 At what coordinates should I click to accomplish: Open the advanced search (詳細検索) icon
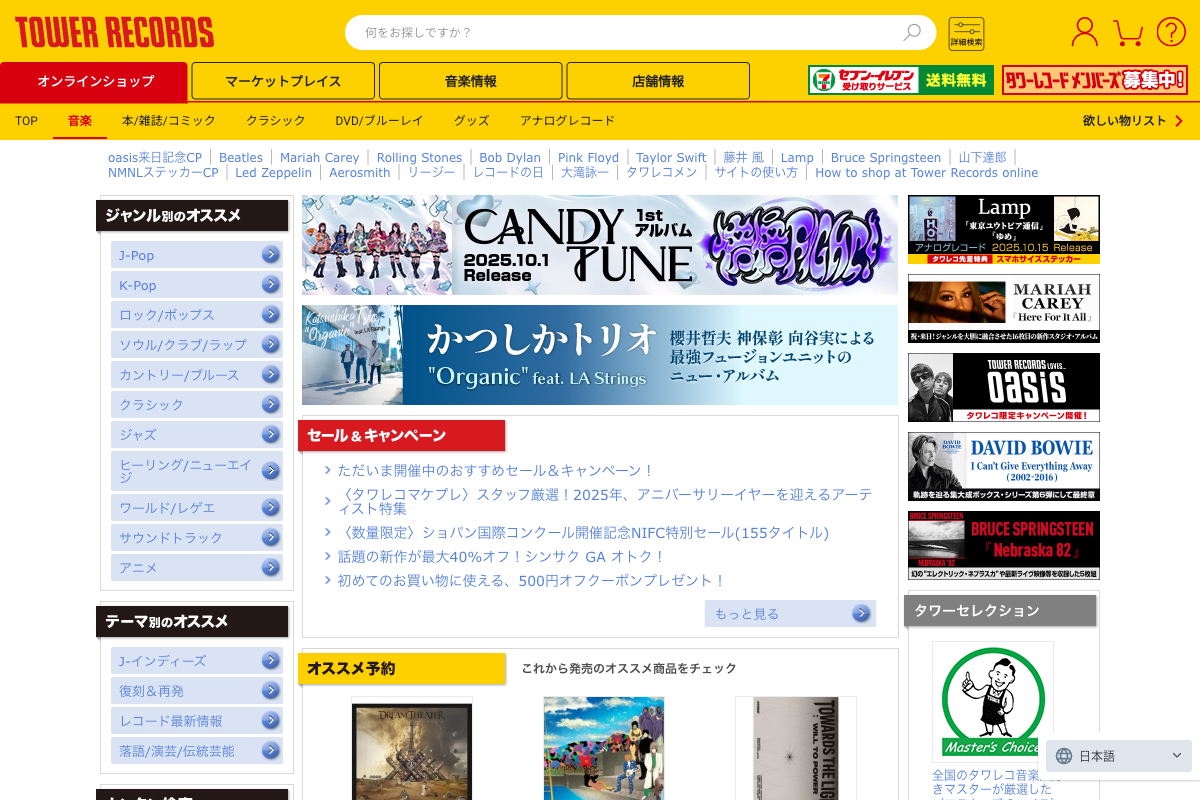[x=966, y=33]
